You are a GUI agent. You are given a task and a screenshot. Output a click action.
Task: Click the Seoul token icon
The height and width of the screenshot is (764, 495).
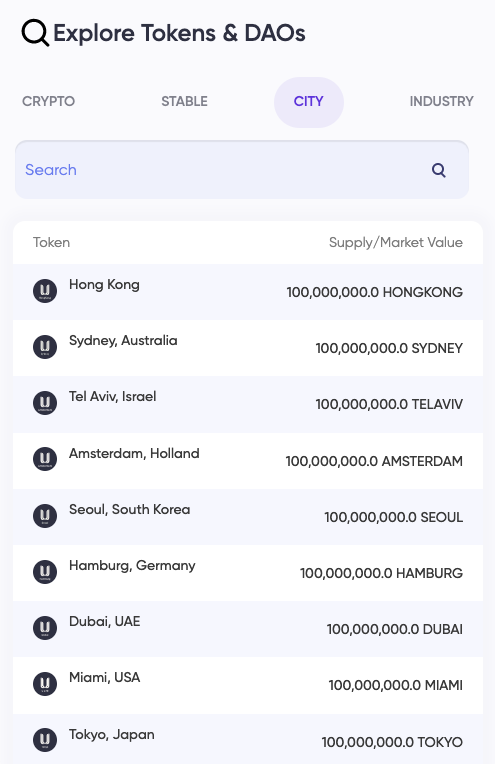pyautogui.click(x=45, y=516)
